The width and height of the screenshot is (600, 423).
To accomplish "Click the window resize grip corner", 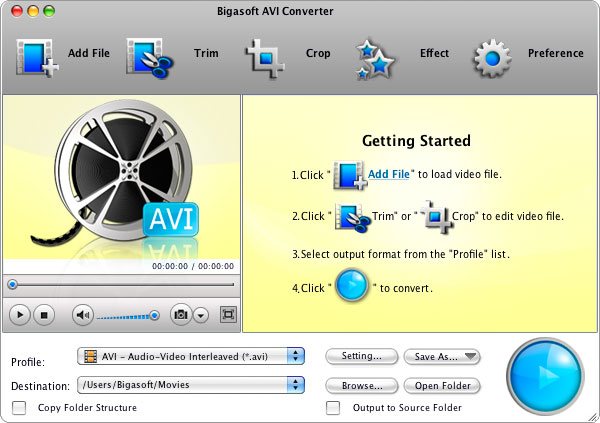I will pos(593,417).
